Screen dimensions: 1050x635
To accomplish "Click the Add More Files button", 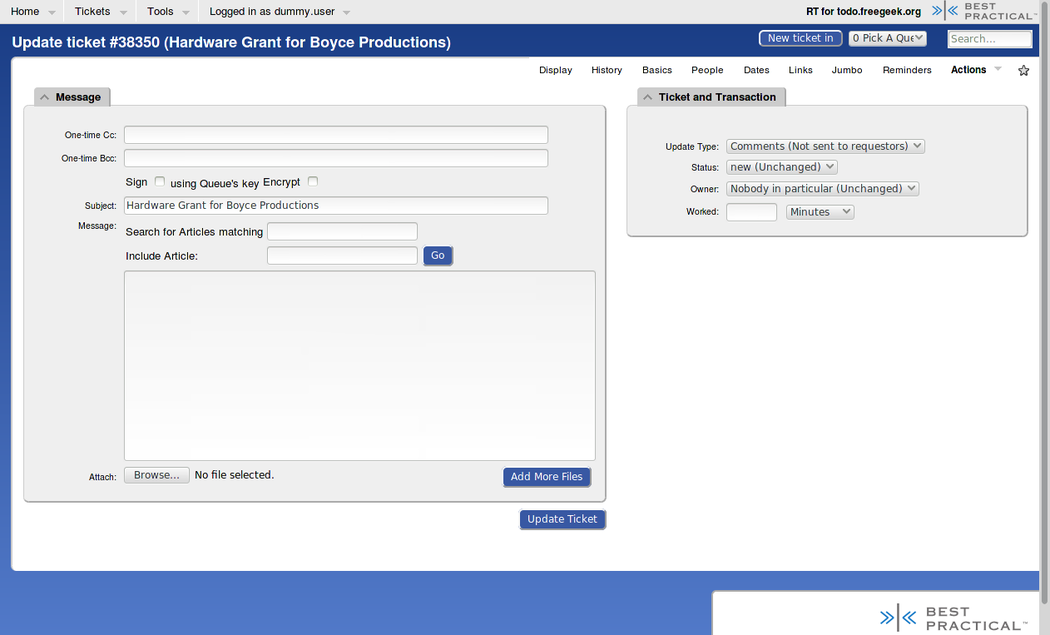I will click(546, 477).
